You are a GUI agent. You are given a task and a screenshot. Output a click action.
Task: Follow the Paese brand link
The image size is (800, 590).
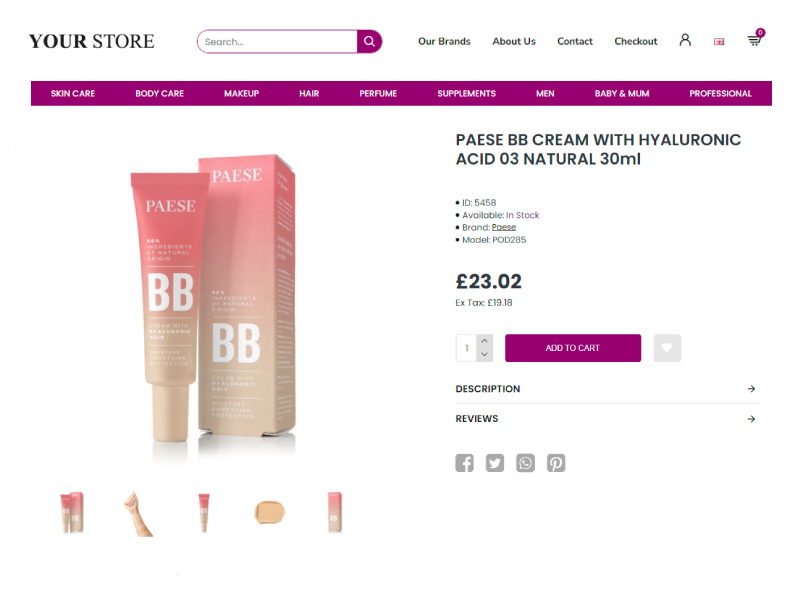(x=504, y=227)
